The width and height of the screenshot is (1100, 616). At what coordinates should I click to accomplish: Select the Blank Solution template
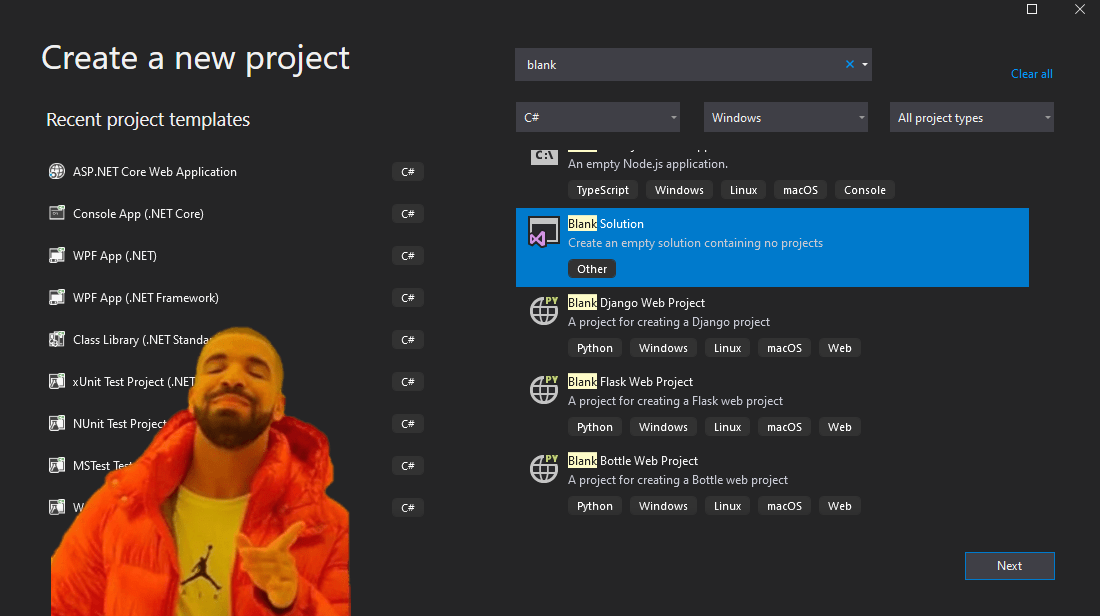point(772,247)
